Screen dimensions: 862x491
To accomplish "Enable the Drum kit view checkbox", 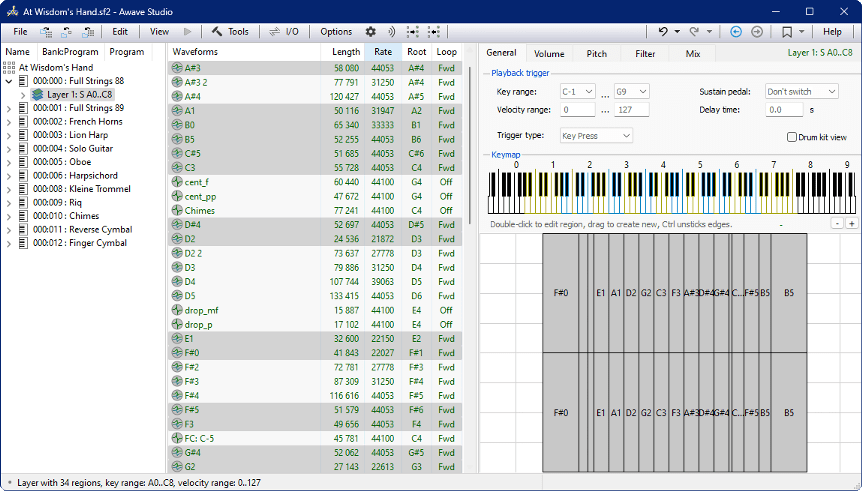I will point(792,137).
